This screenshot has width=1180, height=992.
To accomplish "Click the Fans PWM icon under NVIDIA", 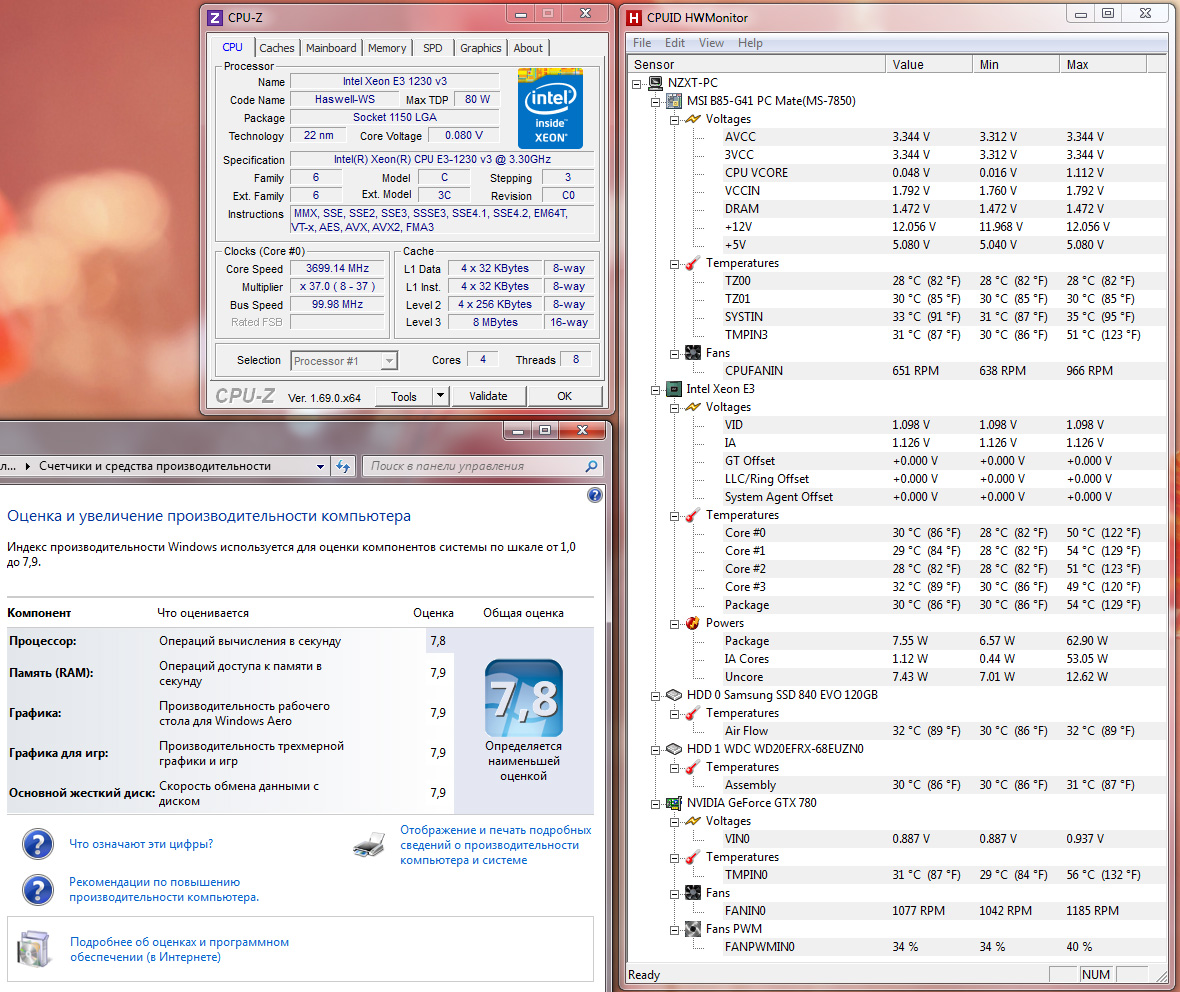I will [x=693, y=929].
